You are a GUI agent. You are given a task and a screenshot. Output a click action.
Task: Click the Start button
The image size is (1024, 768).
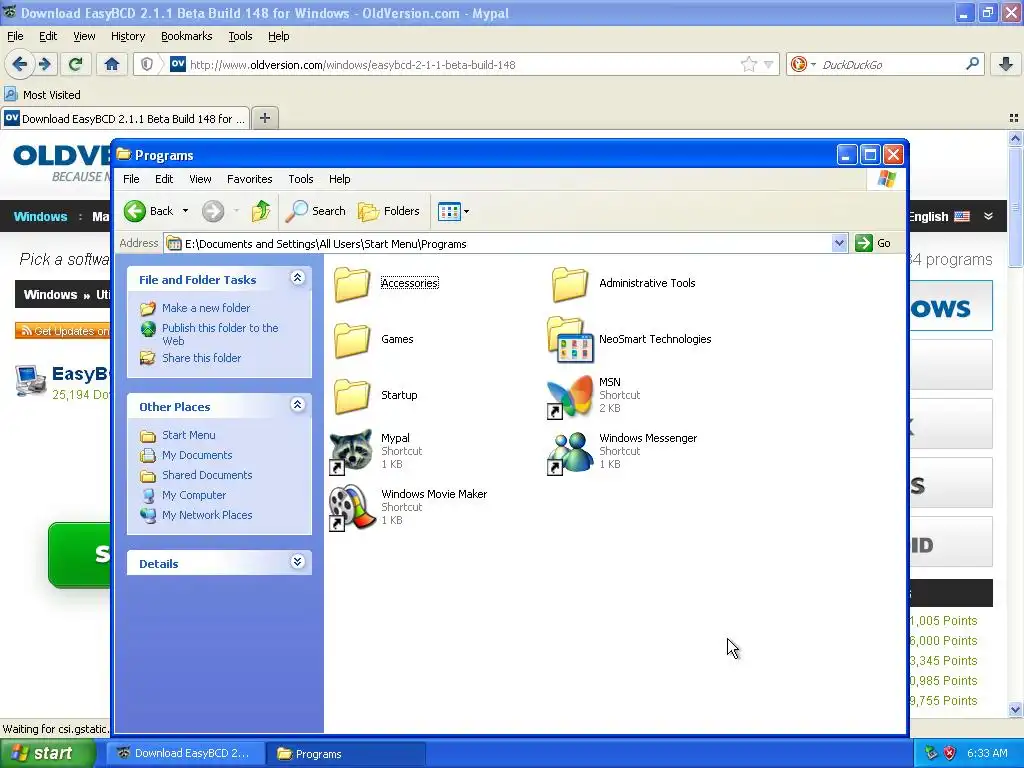(47, 754)
